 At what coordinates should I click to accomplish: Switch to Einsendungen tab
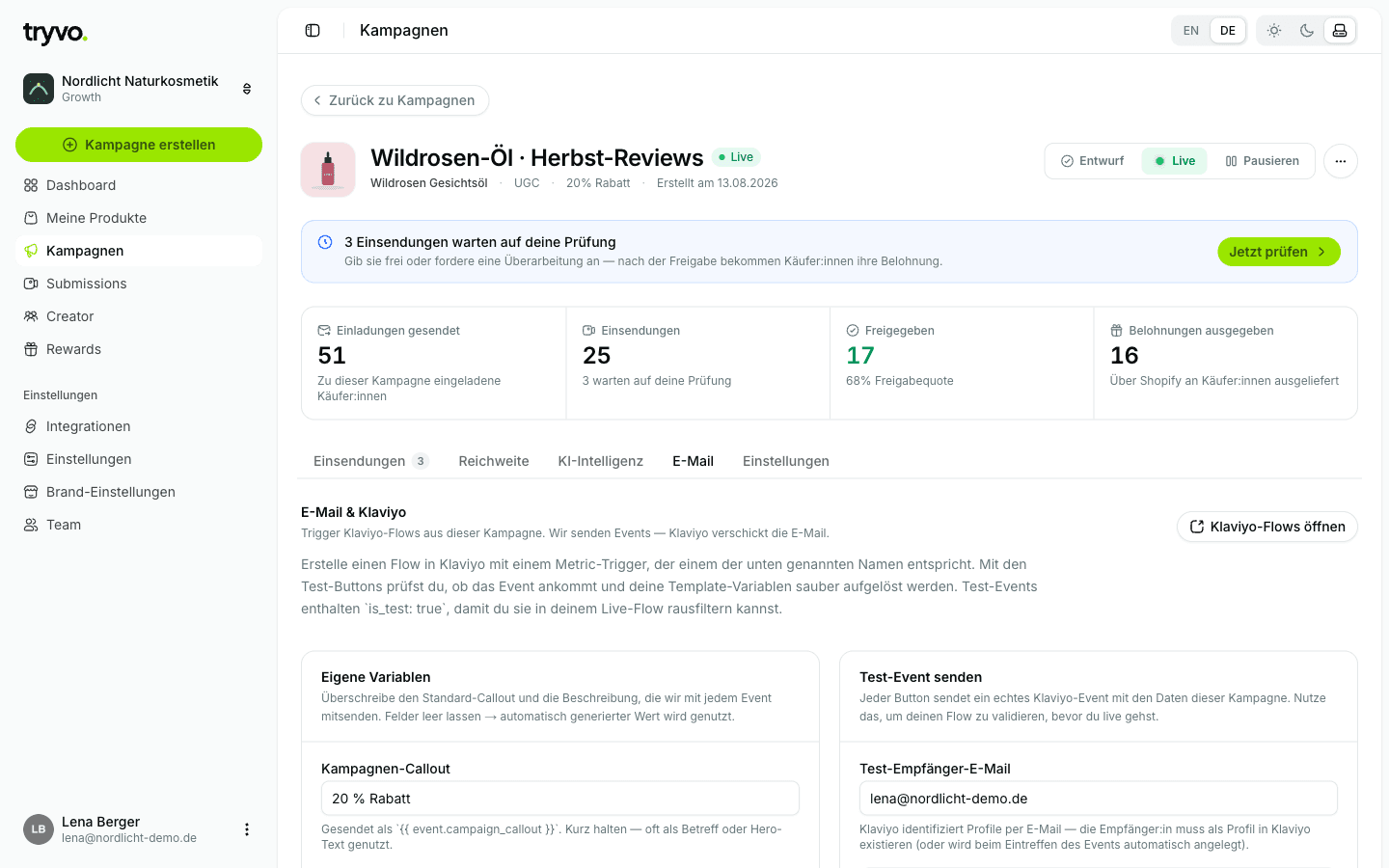tap(371, 461)
